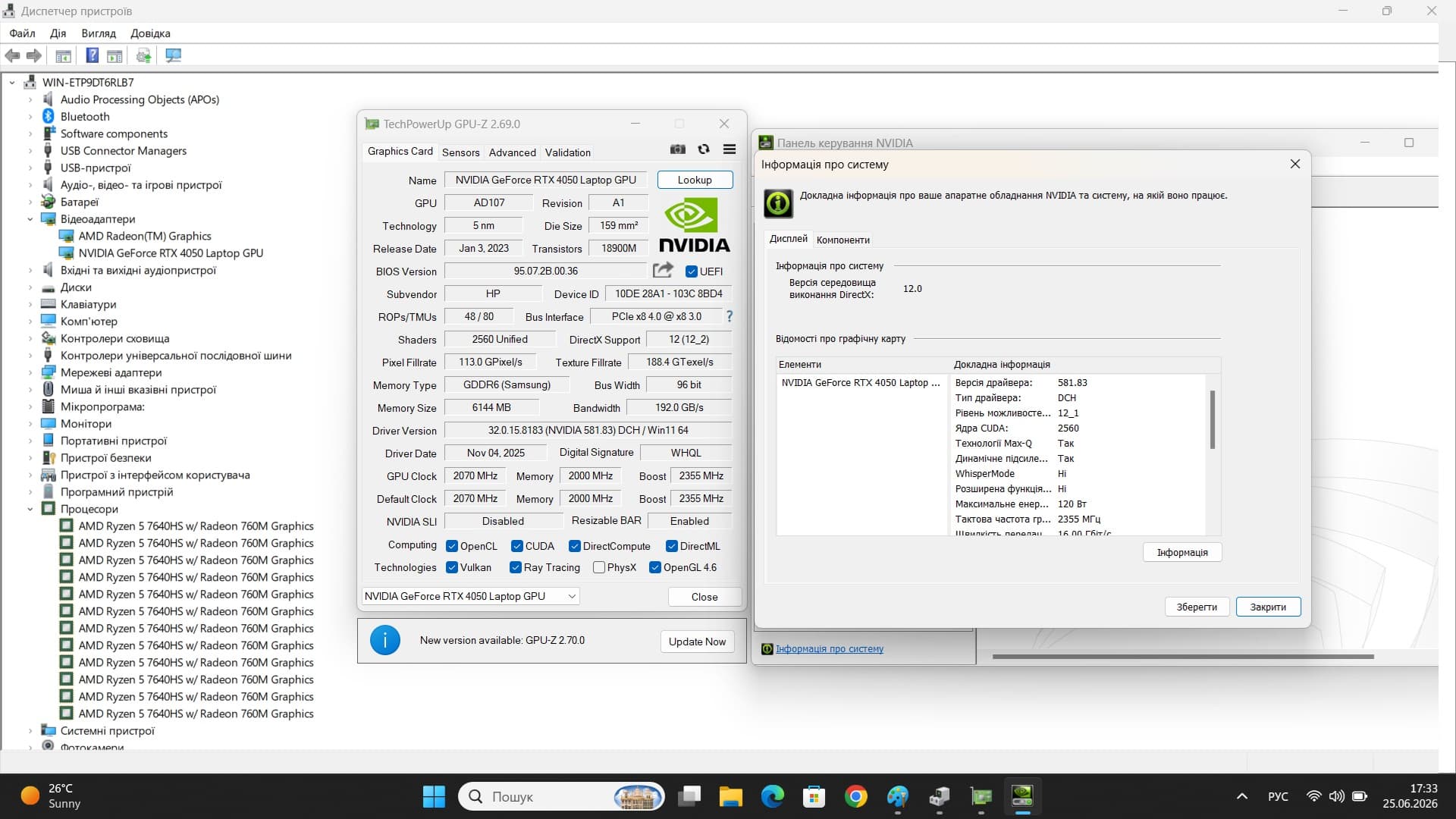Click the Lookup button
Viewport: 1456px width, 819px height.
pos(695,180)
